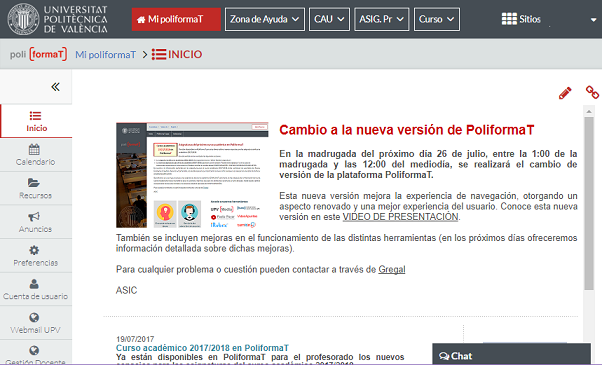Expand the ASIG. Pr dropdown
The image size is (602, 365).
pyautogui.click(x=382, y=19)
